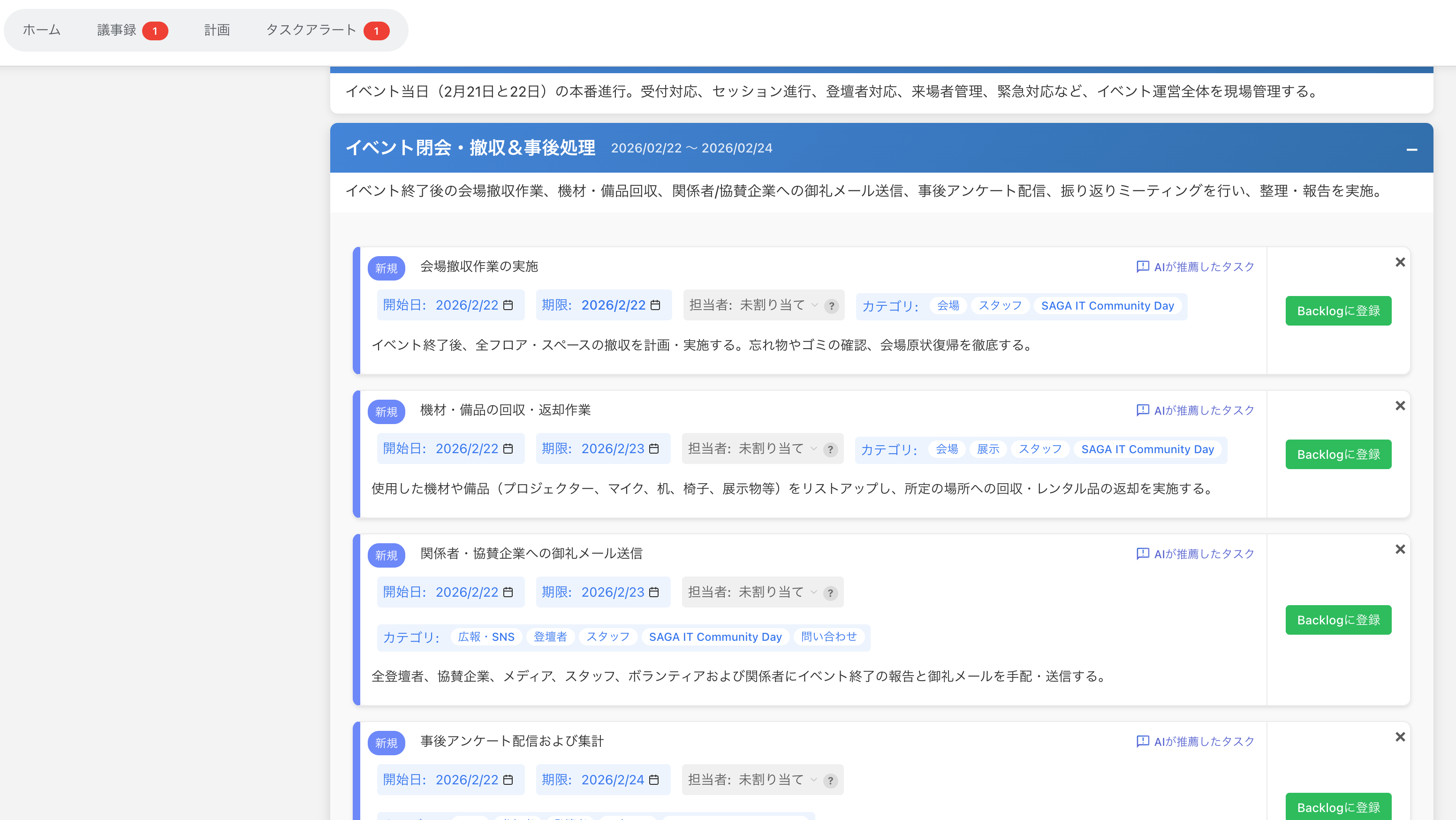The image size is (1456, 820).
Task: Click assignee help icon on 事後アンケート配信
Action: (x=830, y=781)
